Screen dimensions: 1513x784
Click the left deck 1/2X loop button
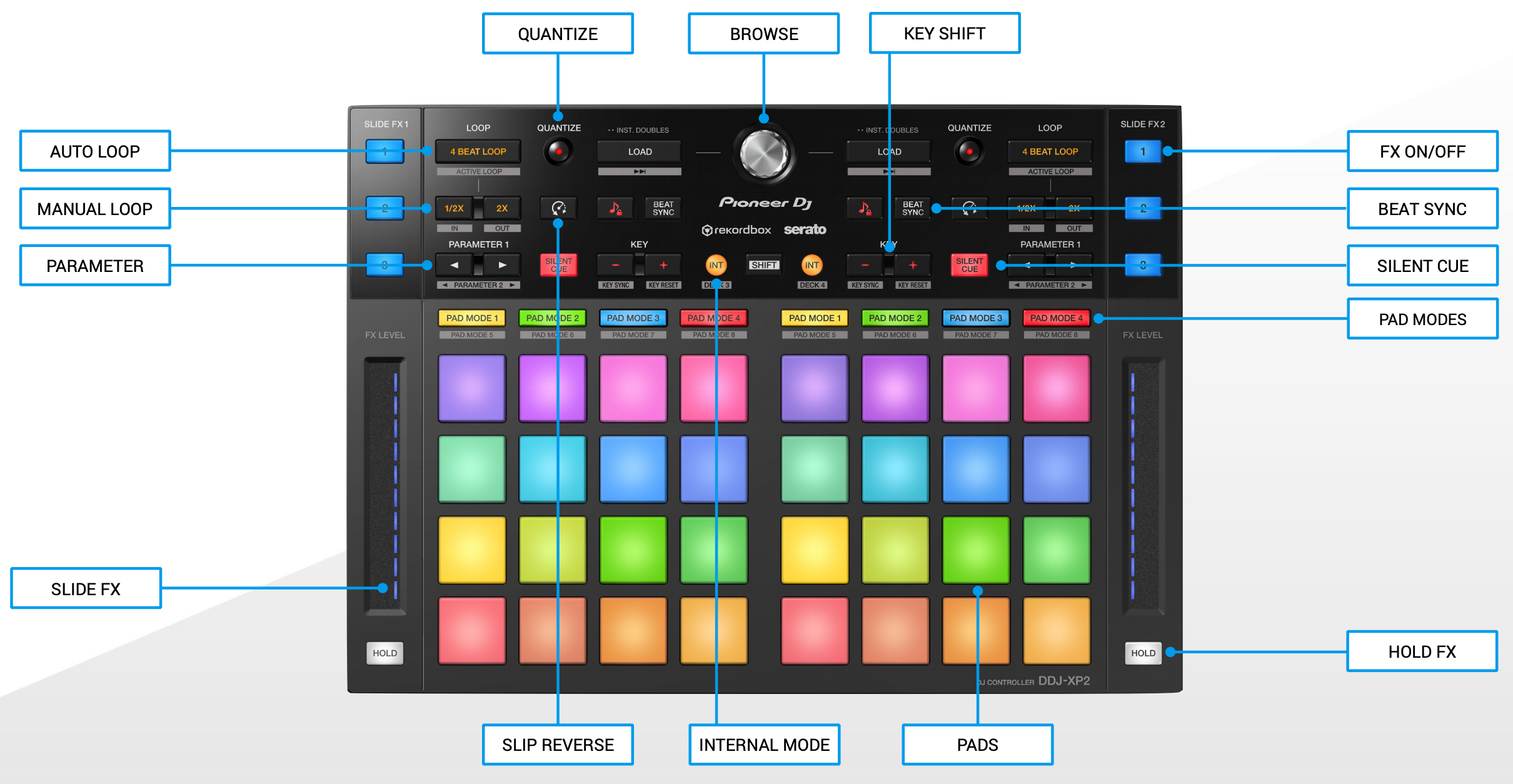[x=455, y=208]
